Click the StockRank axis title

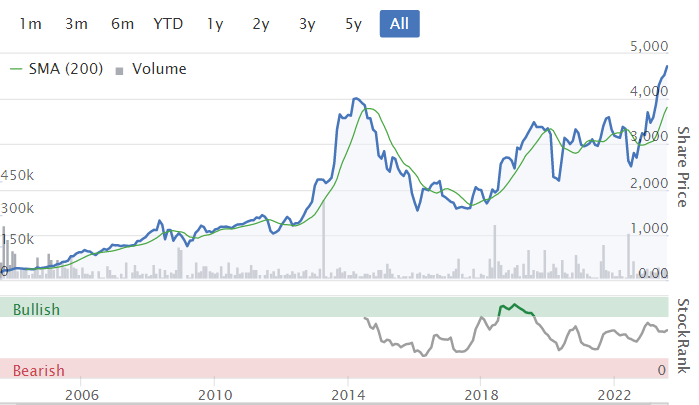683,336
